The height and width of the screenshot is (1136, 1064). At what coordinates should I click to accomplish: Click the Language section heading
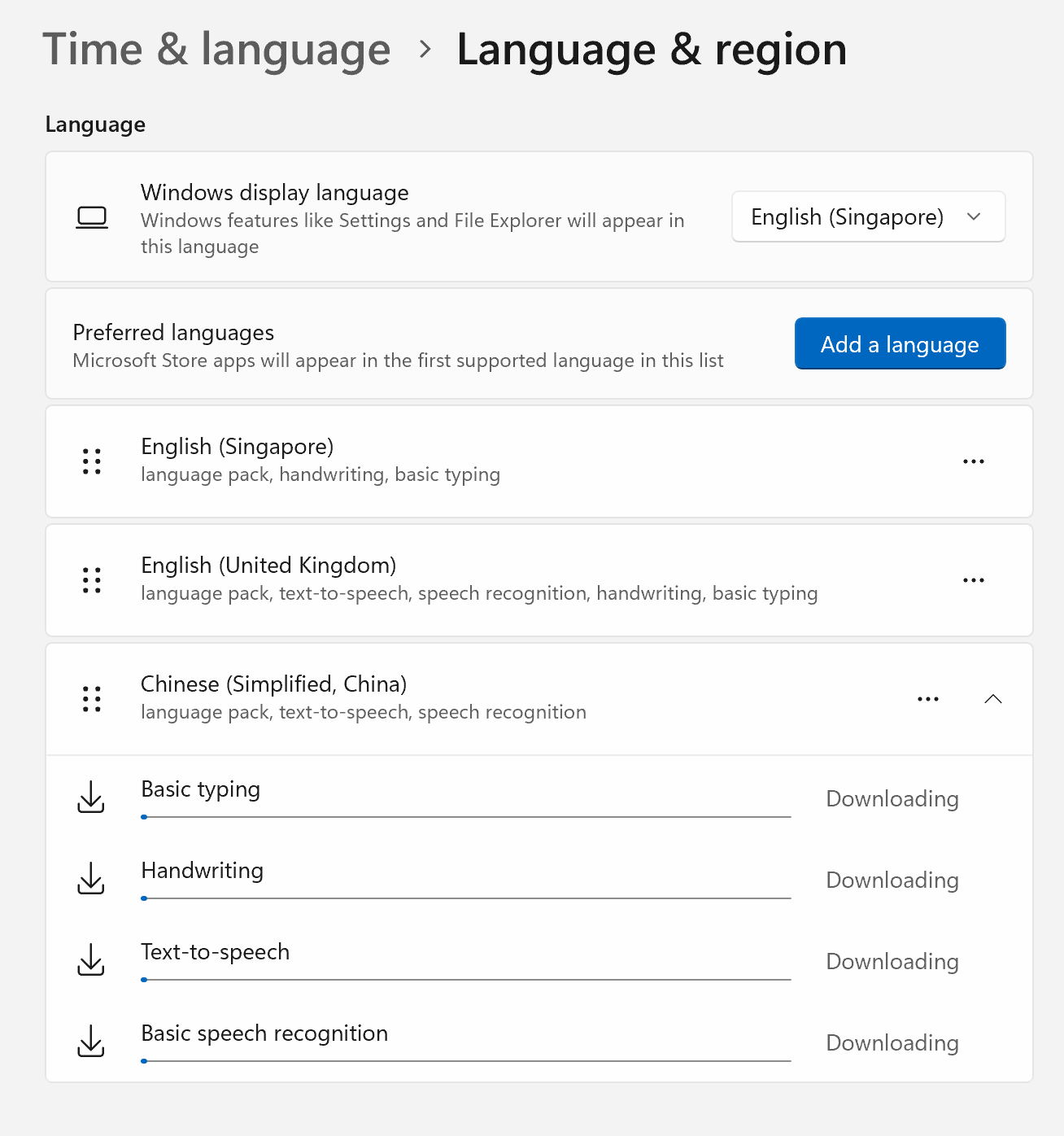click(95, 125)
